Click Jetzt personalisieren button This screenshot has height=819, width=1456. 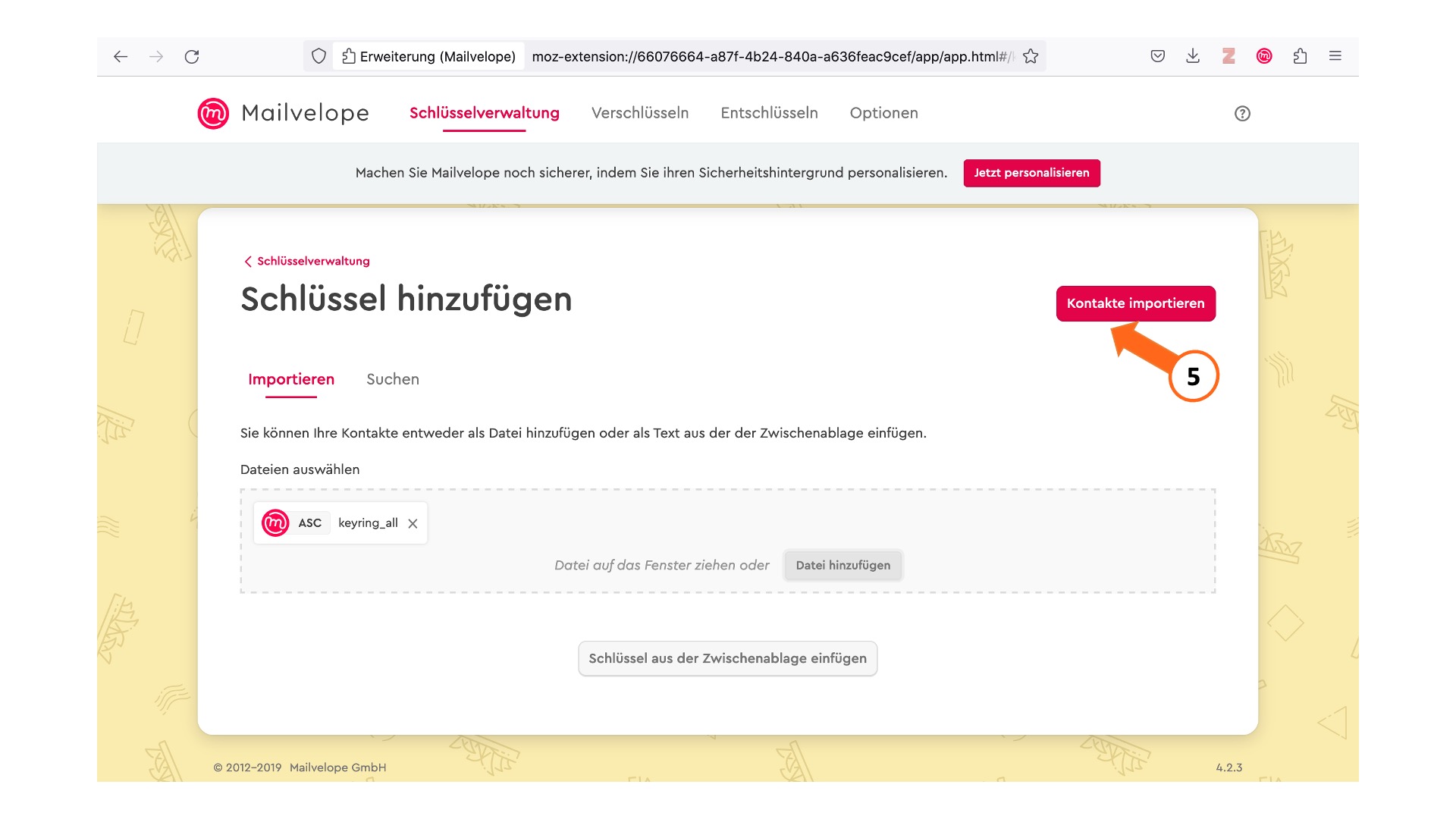point(1031,173)
